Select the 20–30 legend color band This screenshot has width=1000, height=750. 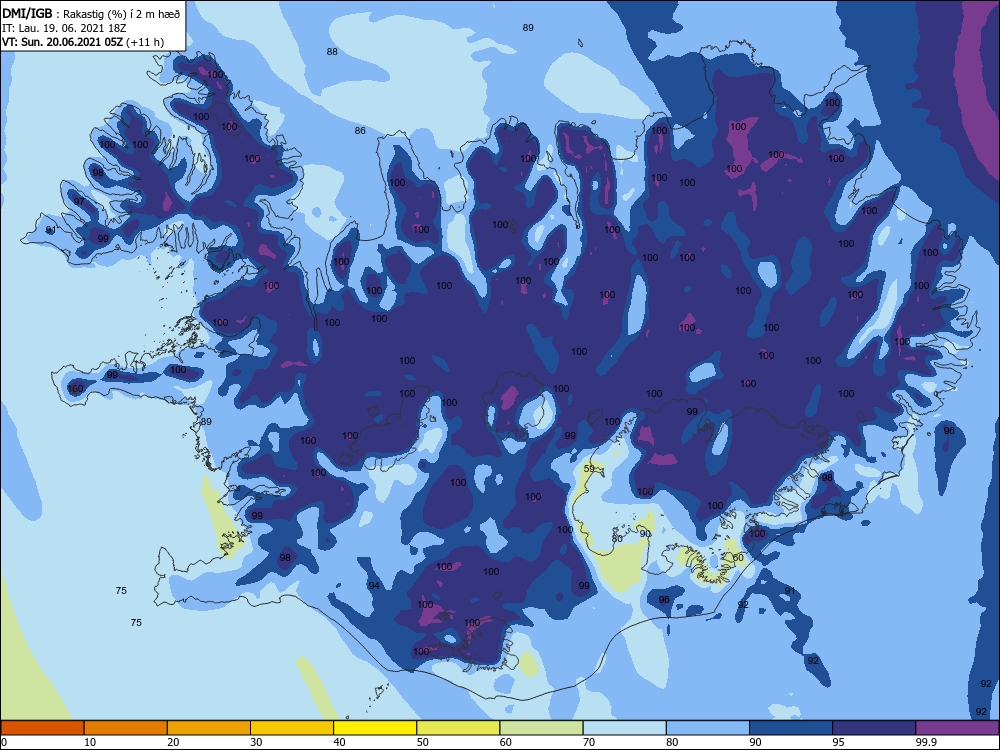(x=209, y=728)
